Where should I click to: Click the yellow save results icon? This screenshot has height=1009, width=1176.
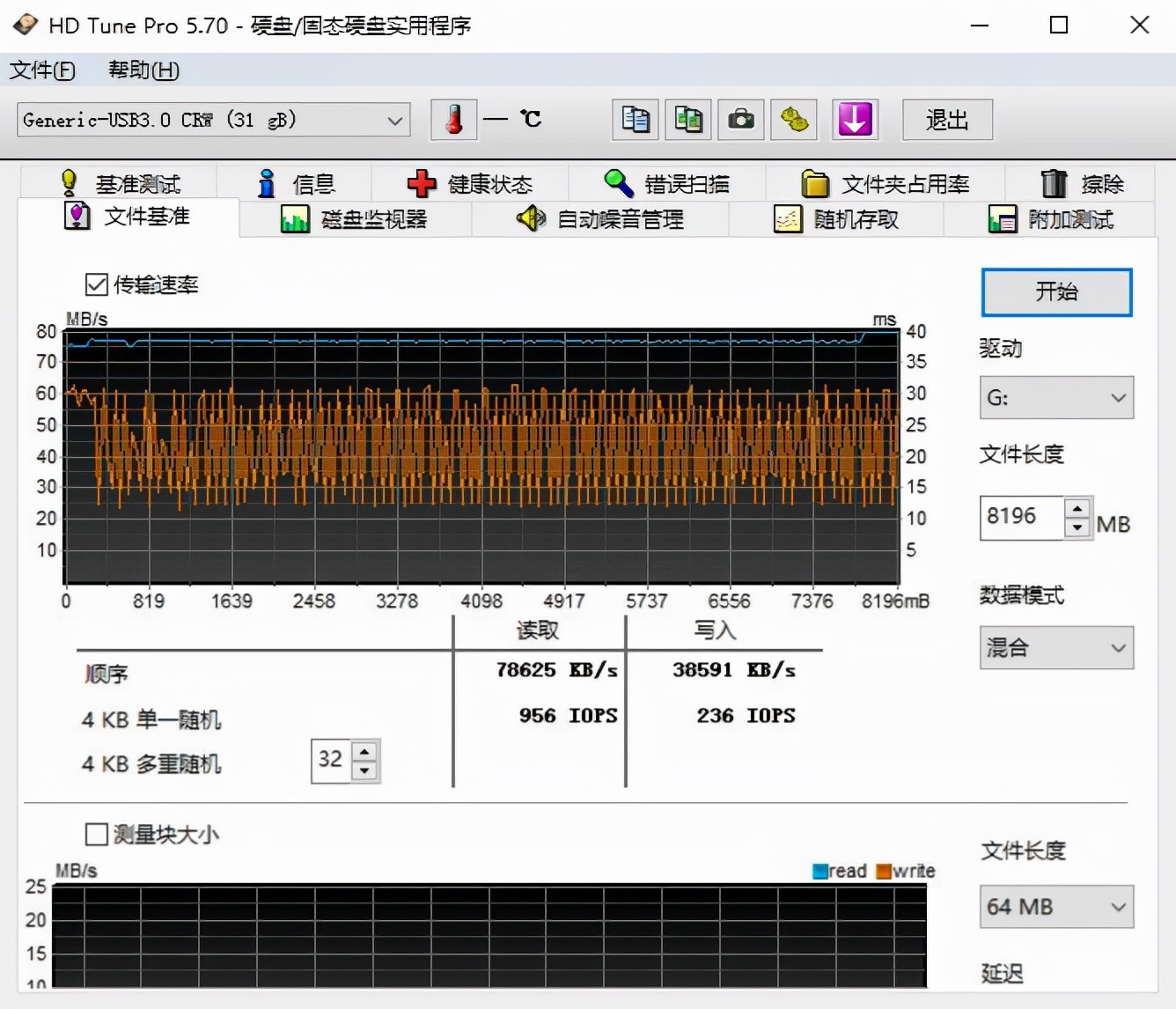793,120
